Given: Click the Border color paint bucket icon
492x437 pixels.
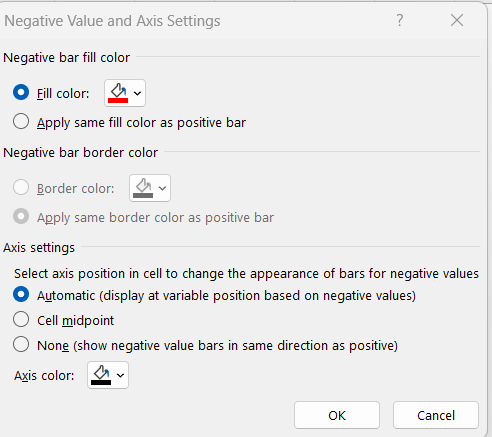Looking at the screenshot, I should point(143,185).
